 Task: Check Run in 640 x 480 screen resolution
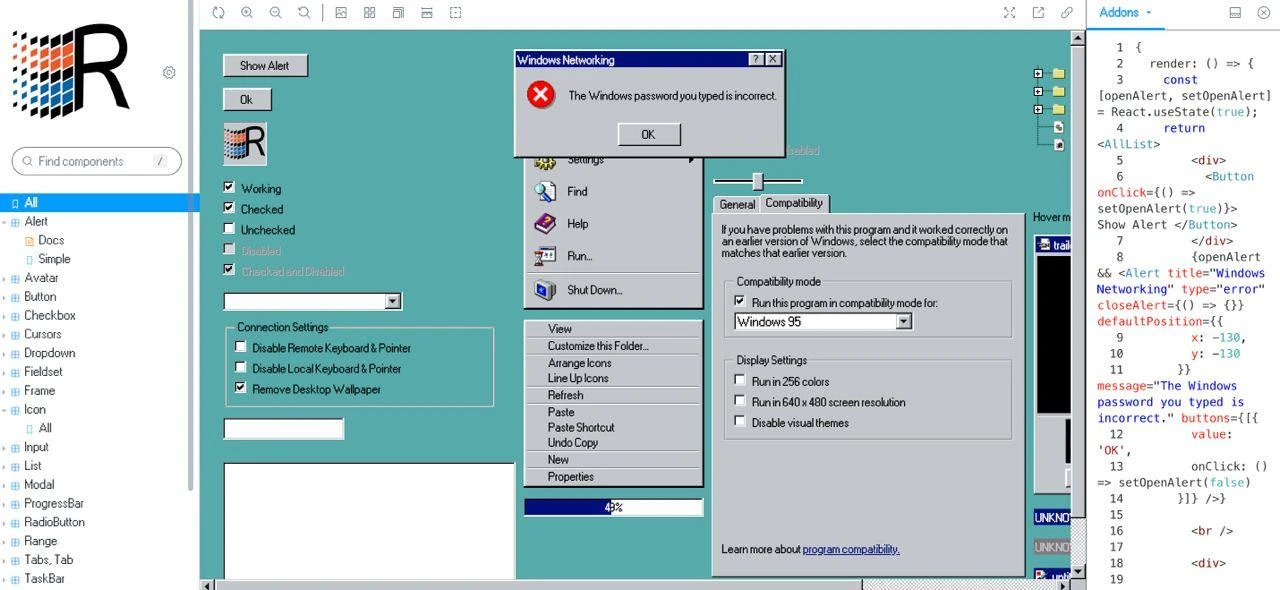coord(740,401)
